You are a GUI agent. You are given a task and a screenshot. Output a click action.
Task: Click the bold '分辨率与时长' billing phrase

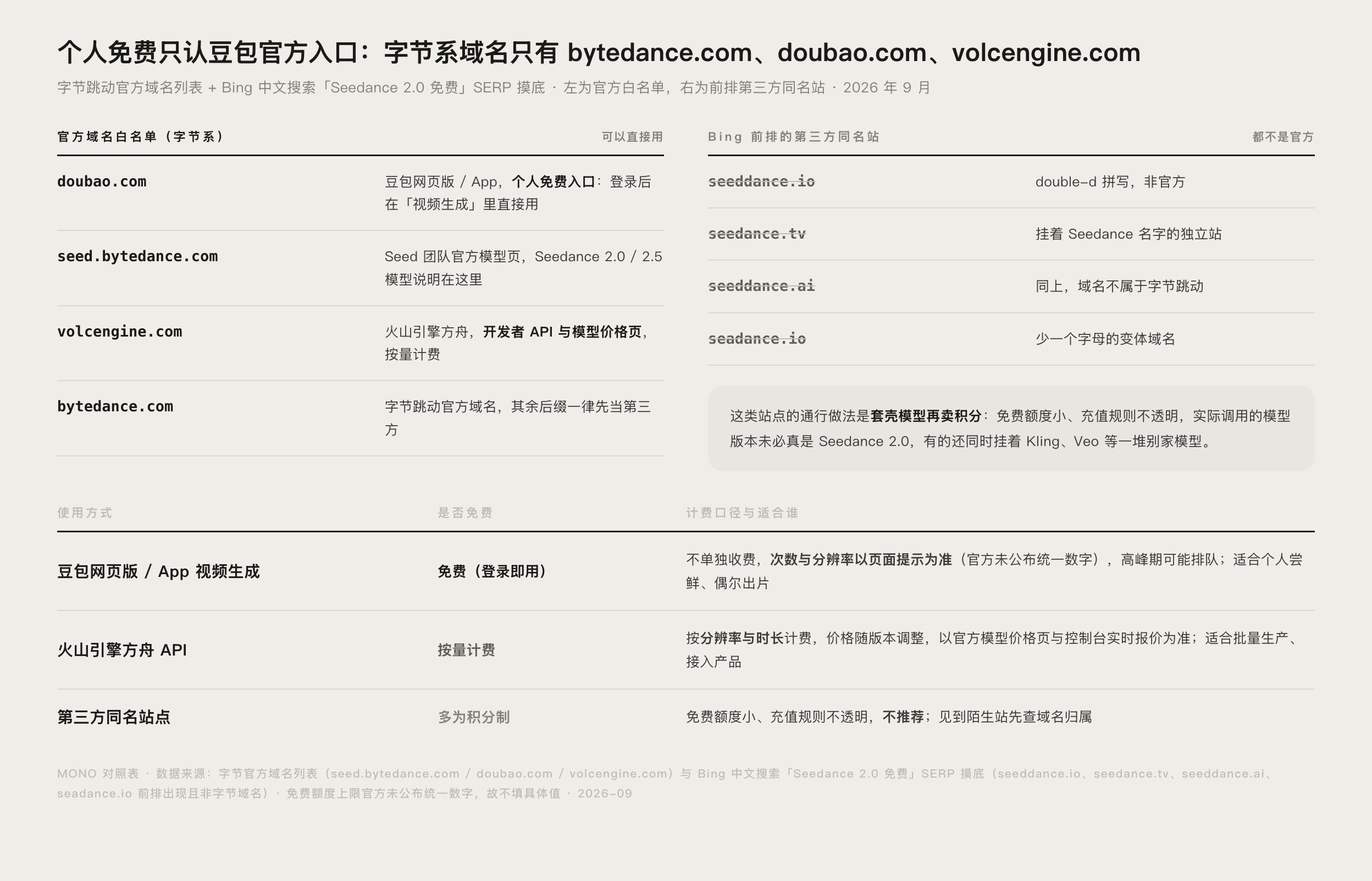[x=742, y=638]
